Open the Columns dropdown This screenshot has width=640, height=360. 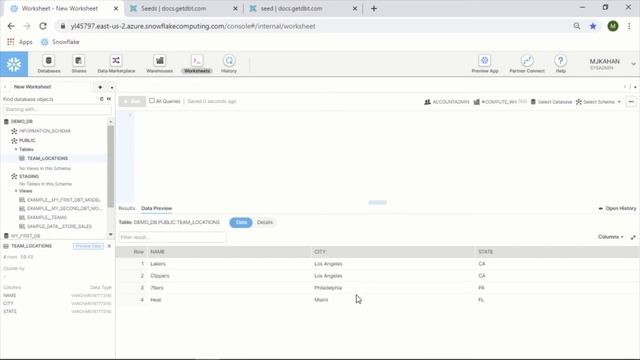(x=610, y=237)
